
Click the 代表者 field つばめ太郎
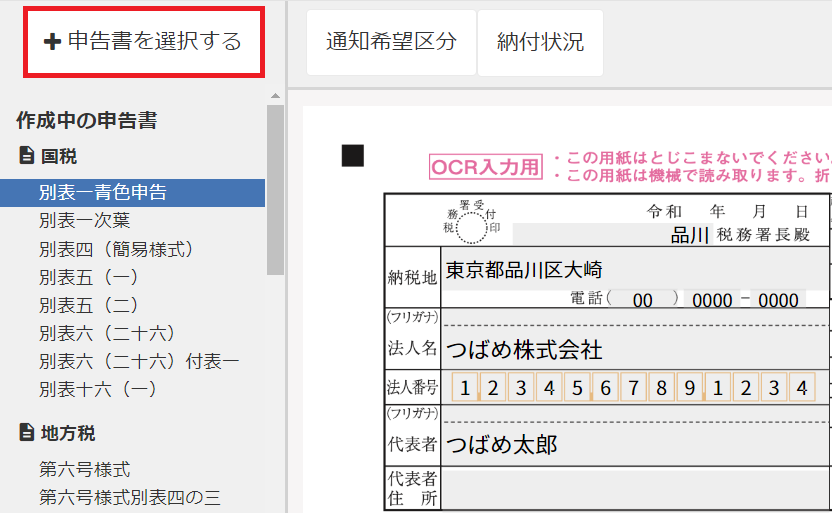click(635, 445)
